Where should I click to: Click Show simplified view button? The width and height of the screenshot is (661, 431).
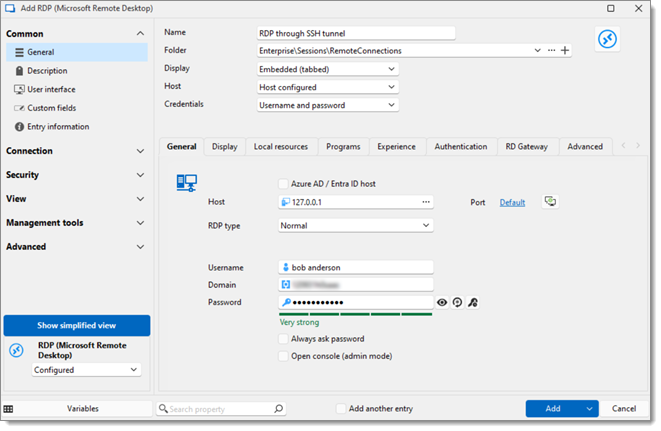click(x=77, y=326)
